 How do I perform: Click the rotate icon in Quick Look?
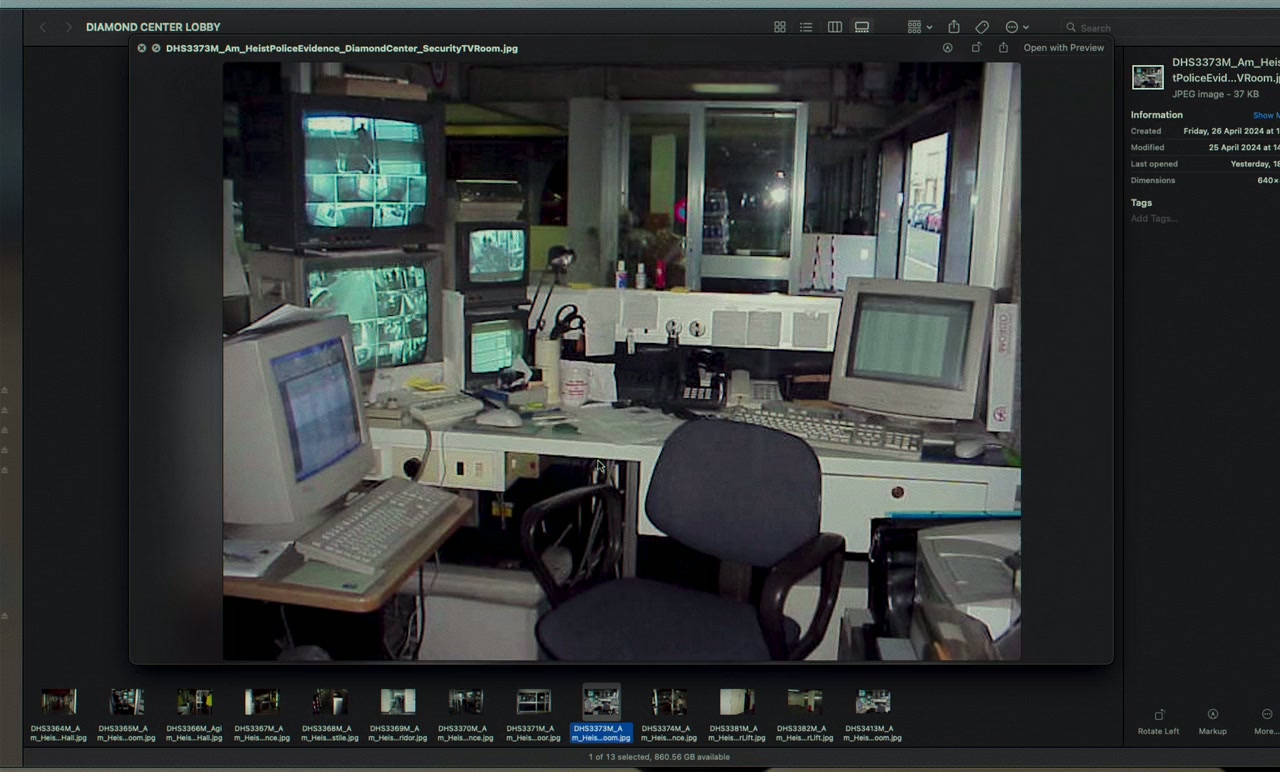point(976,48)
